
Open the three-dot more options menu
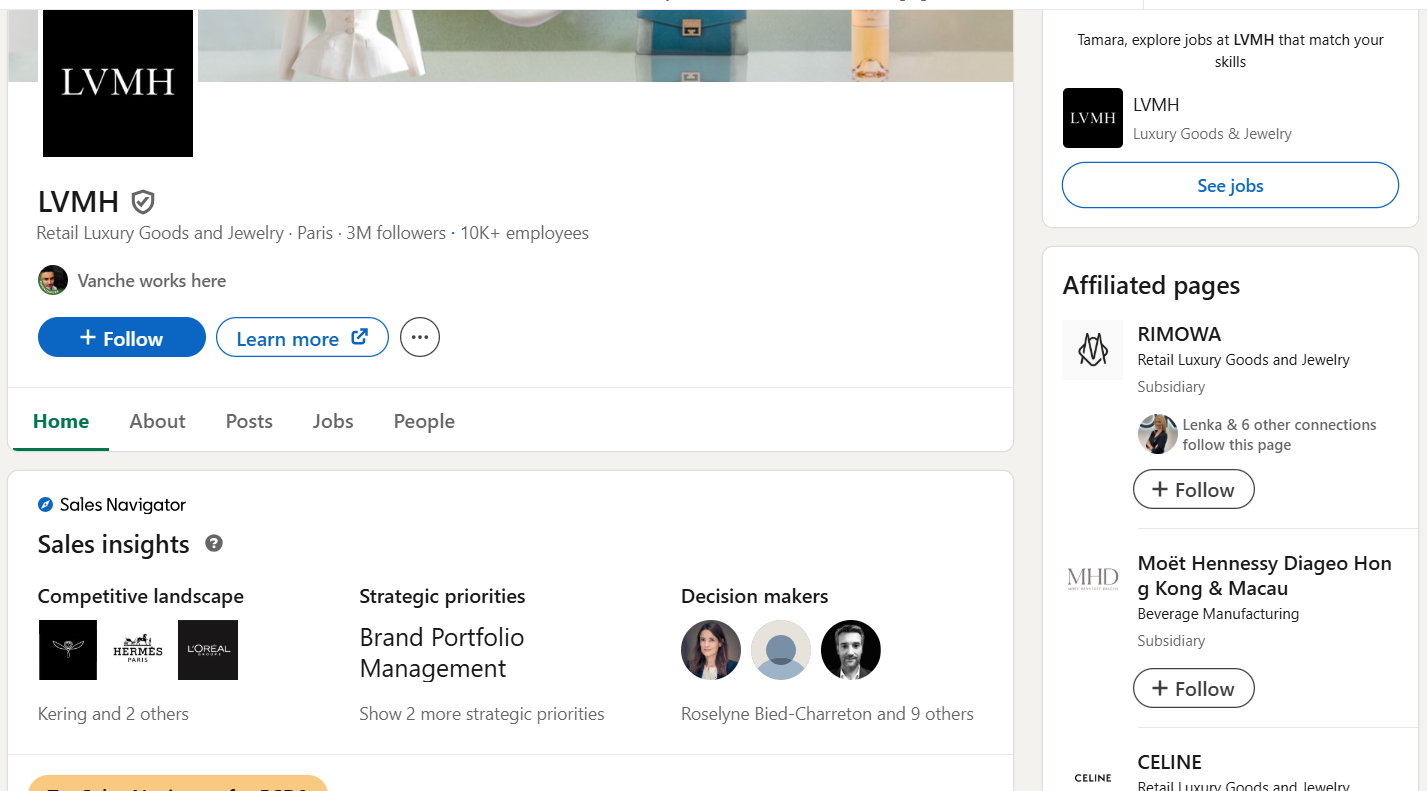[420, 337]
